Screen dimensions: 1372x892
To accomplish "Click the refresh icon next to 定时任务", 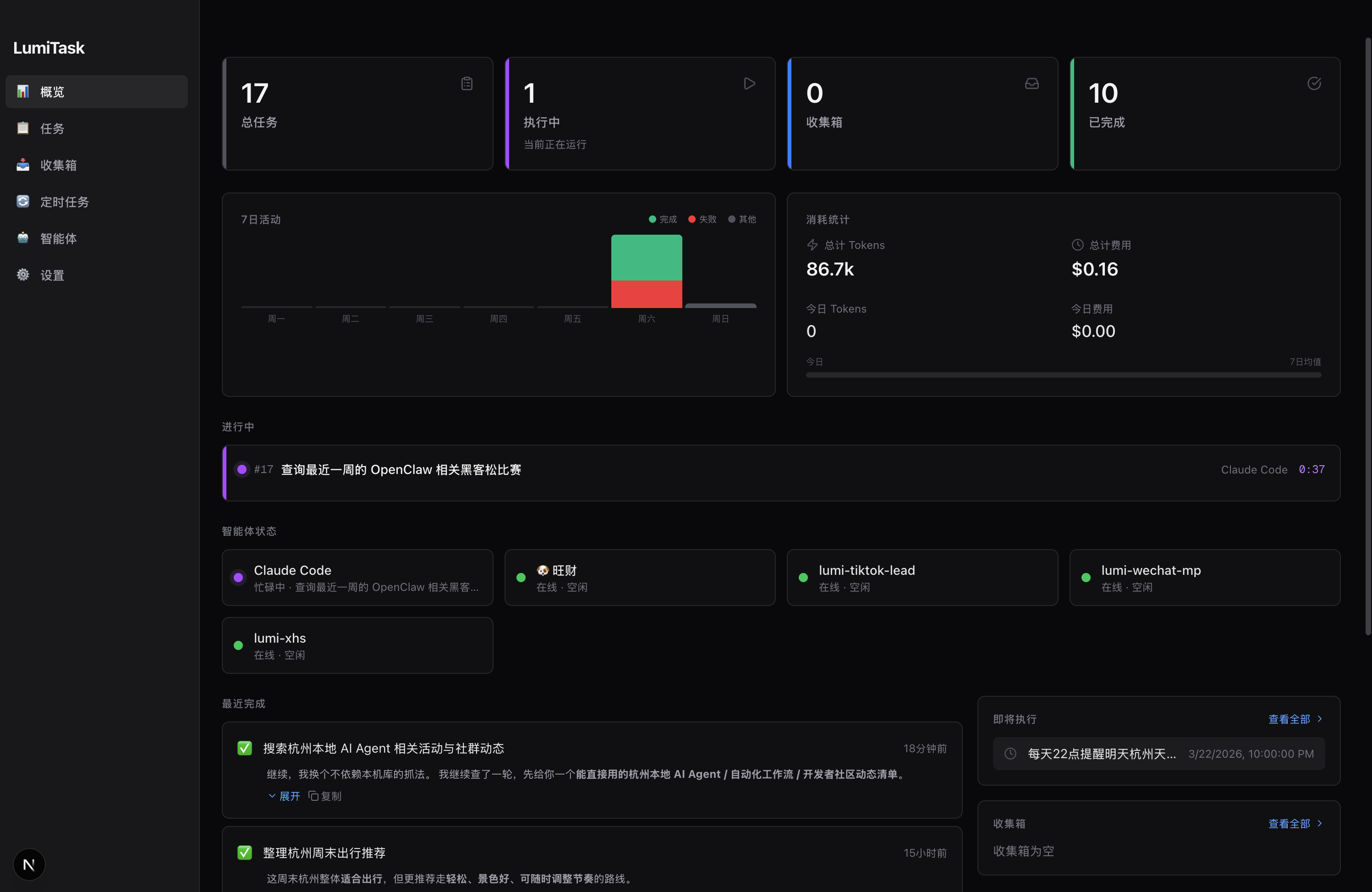I will tap(22, 201).
